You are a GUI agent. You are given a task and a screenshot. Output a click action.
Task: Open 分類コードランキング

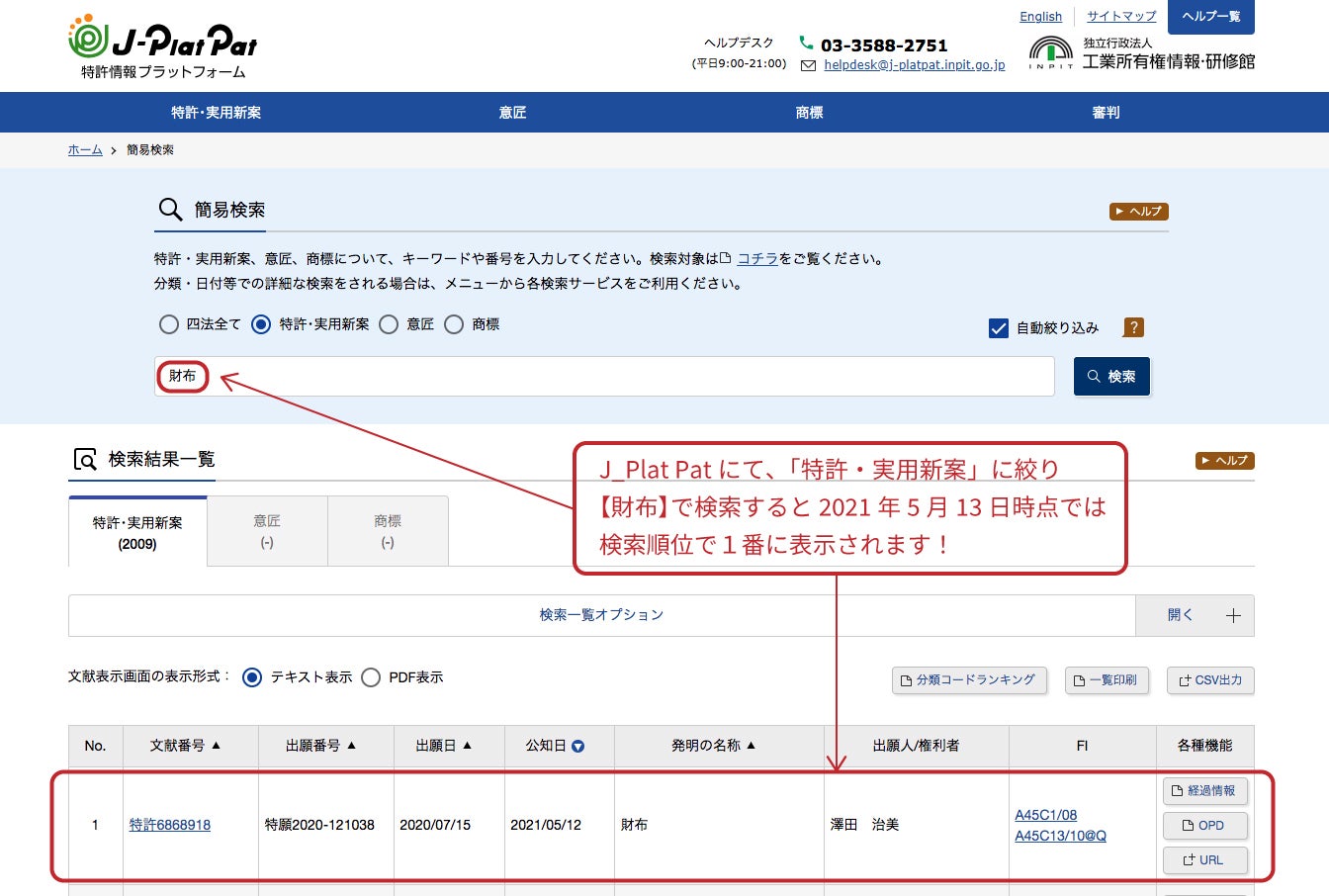pyautogui.click(x=968, y=680)
